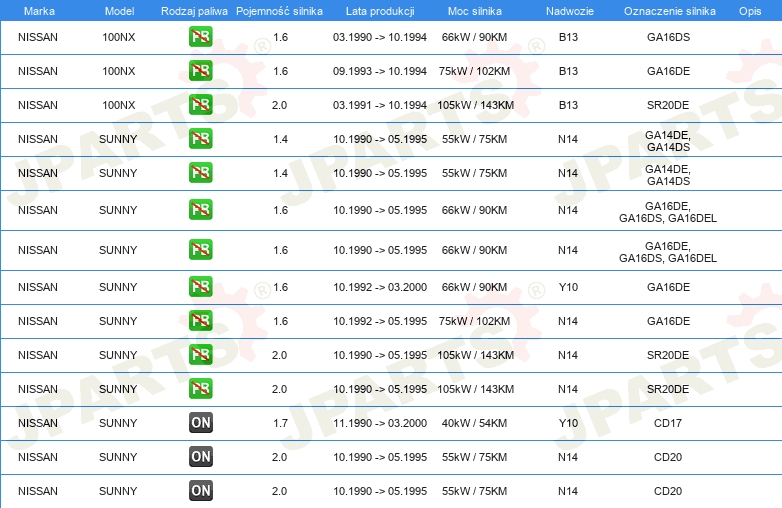Click the Model column header

point(119,11)
